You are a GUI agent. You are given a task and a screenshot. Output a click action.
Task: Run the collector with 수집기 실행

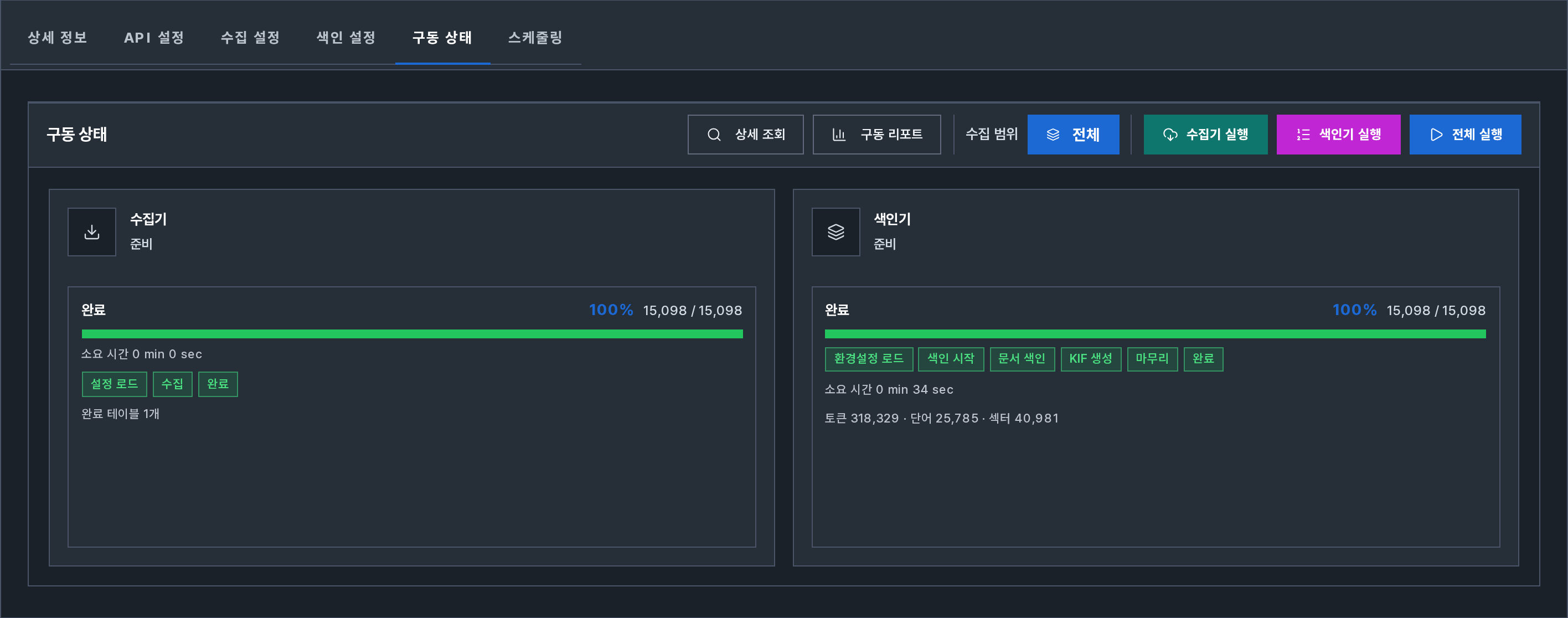click(x=1205, y=135)
